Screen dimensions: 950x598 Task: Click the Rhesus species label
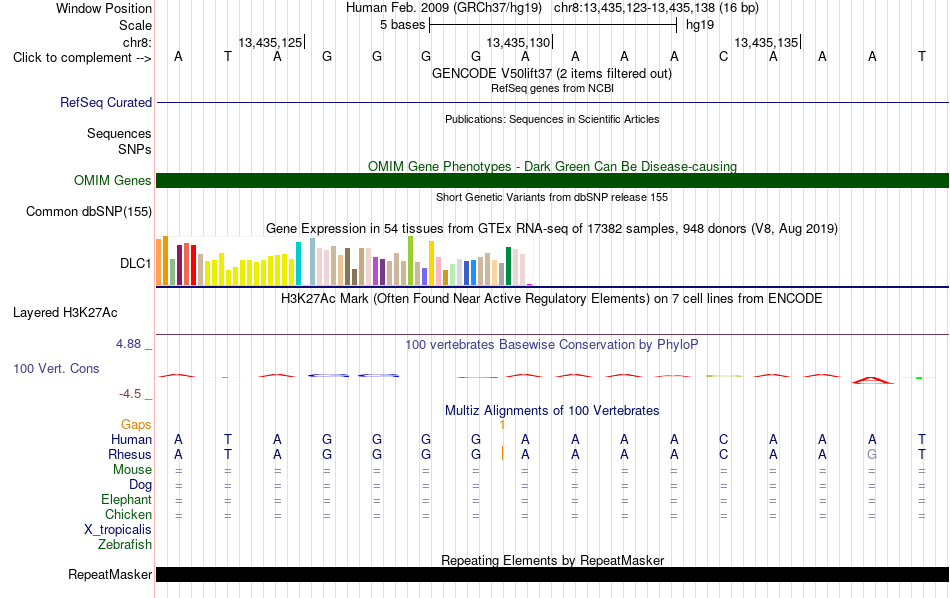click(130, 454)
